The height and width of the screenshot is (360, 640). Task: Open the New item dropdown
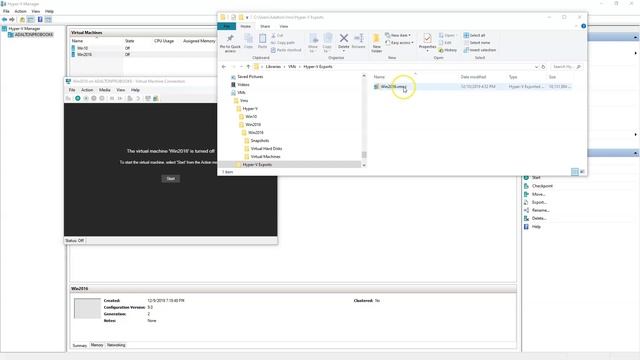[398, 36]
